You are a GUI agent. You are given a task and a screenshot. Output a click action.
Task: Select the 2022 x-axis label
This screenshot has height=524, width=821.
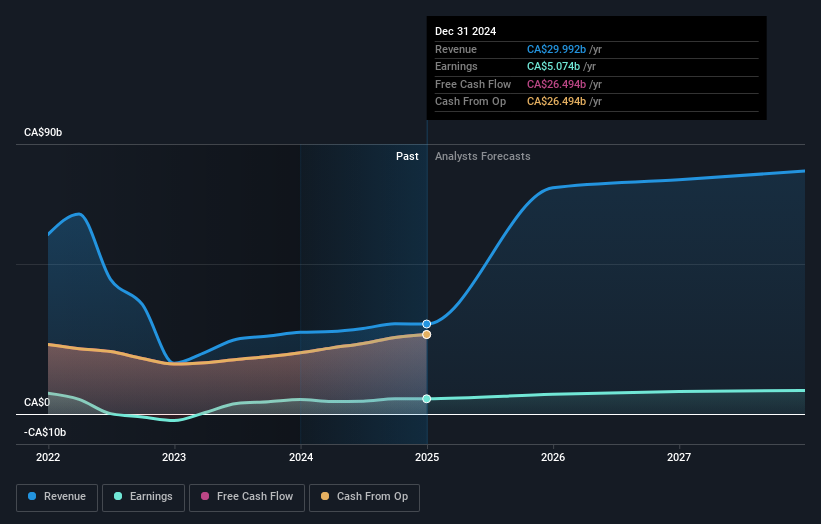[48, 458]
